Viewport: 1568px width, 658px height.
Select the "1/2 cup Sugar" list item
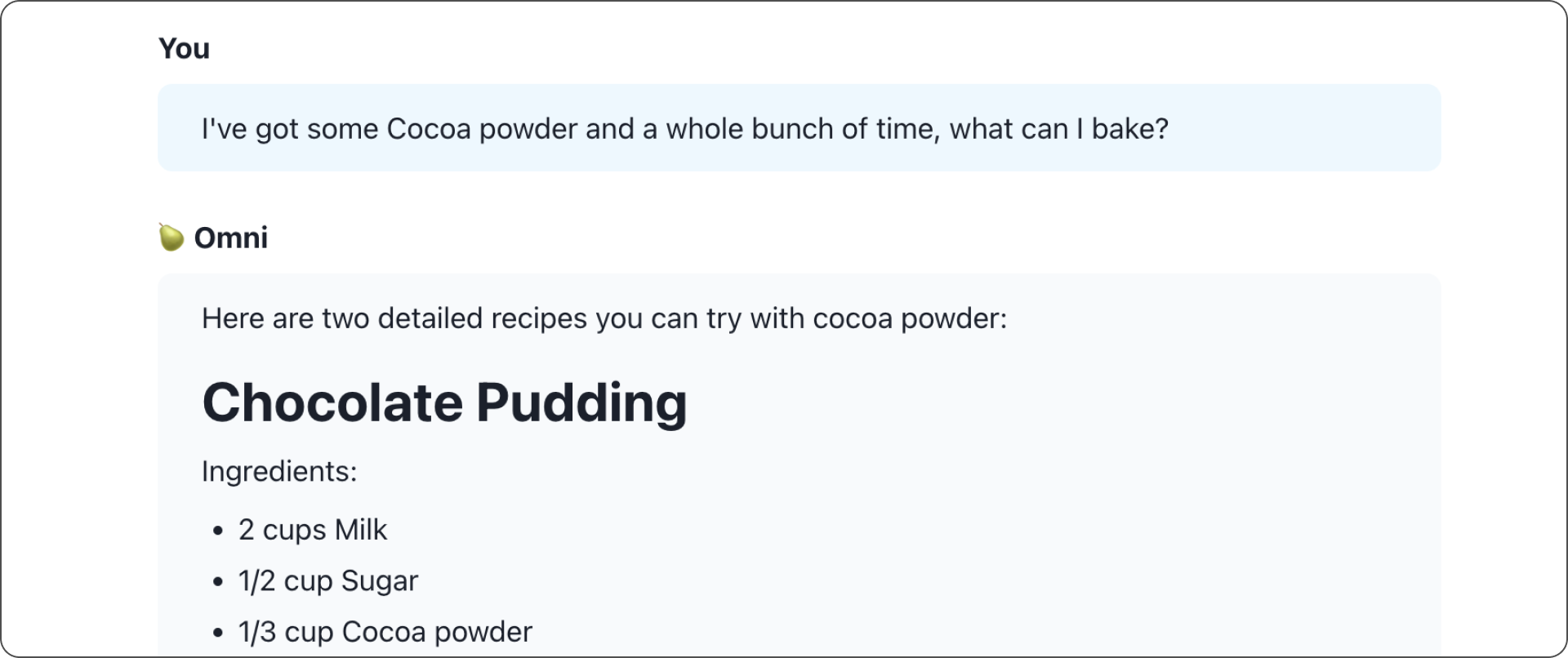(x=327, y=581)
